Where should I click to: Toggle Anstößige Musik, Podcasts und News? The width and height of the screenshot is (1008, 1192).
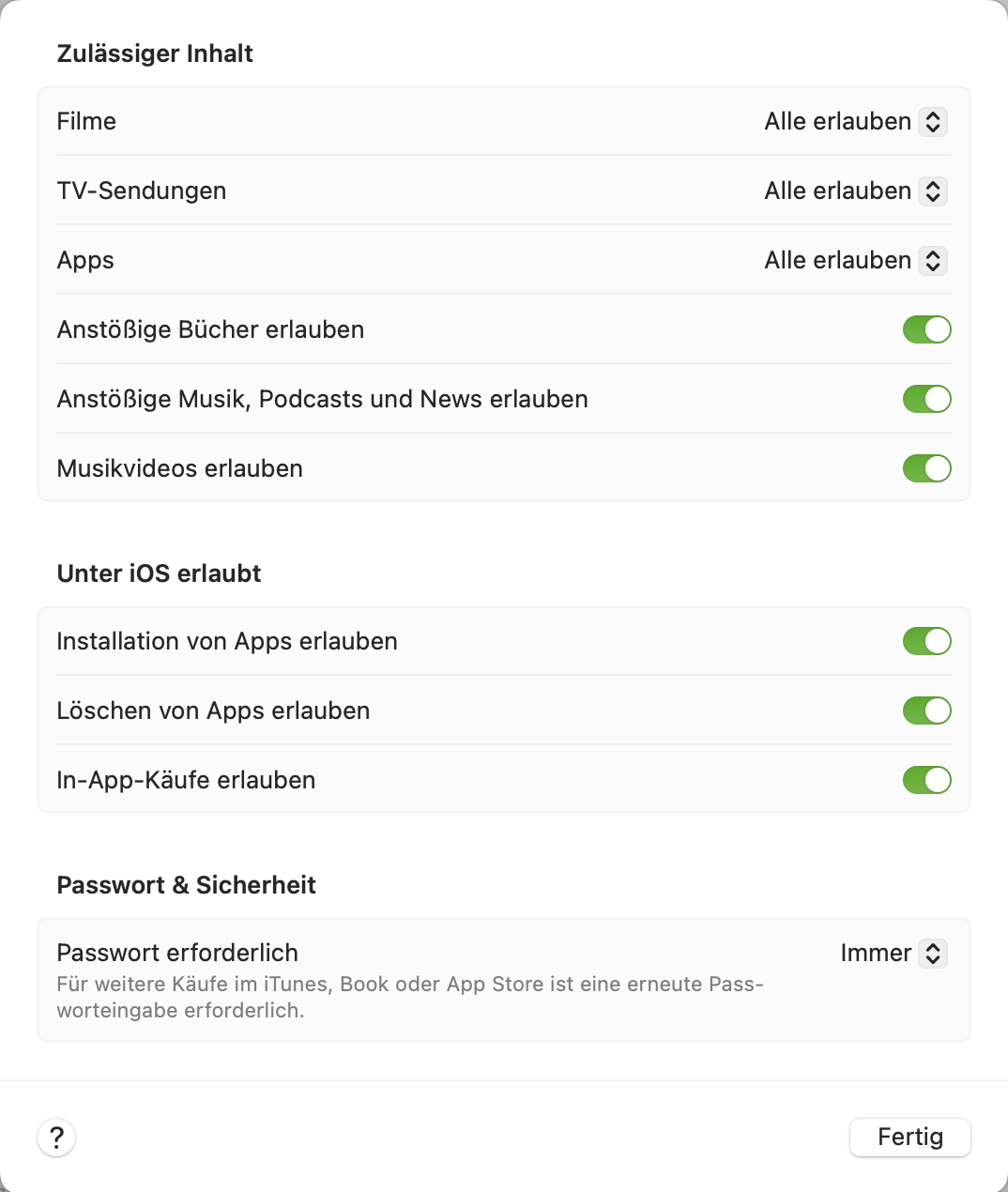(926, 400)
